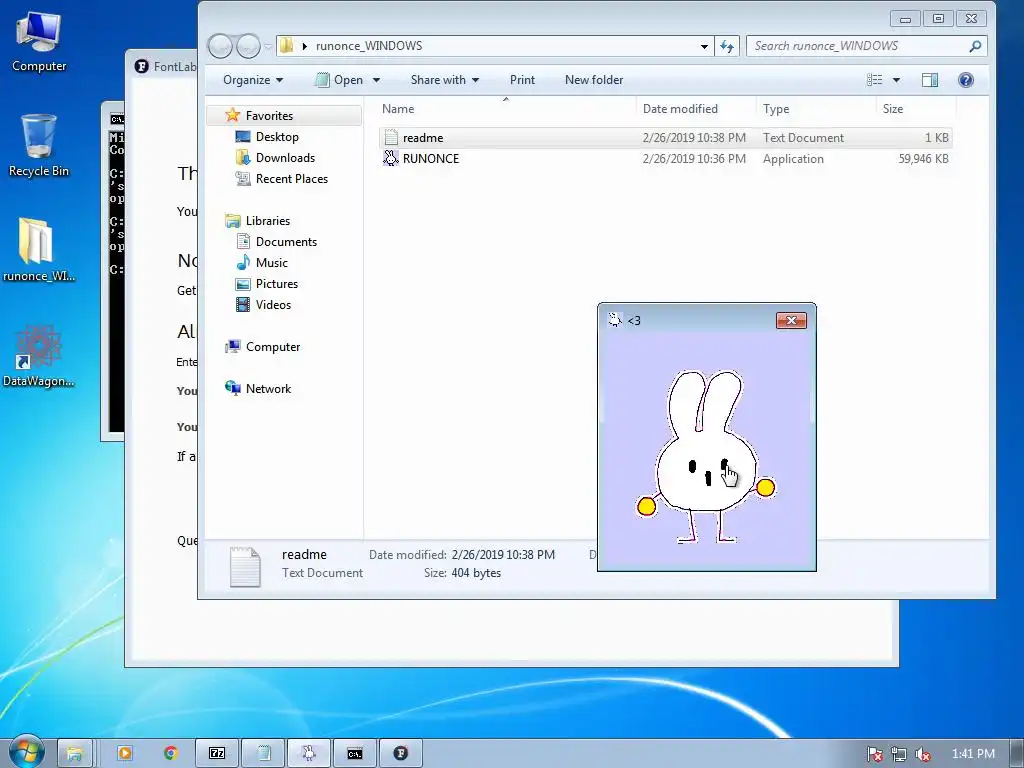Click New folder in toolbar
Screen dimensions: 1024x768
click(x=594, y=80)
